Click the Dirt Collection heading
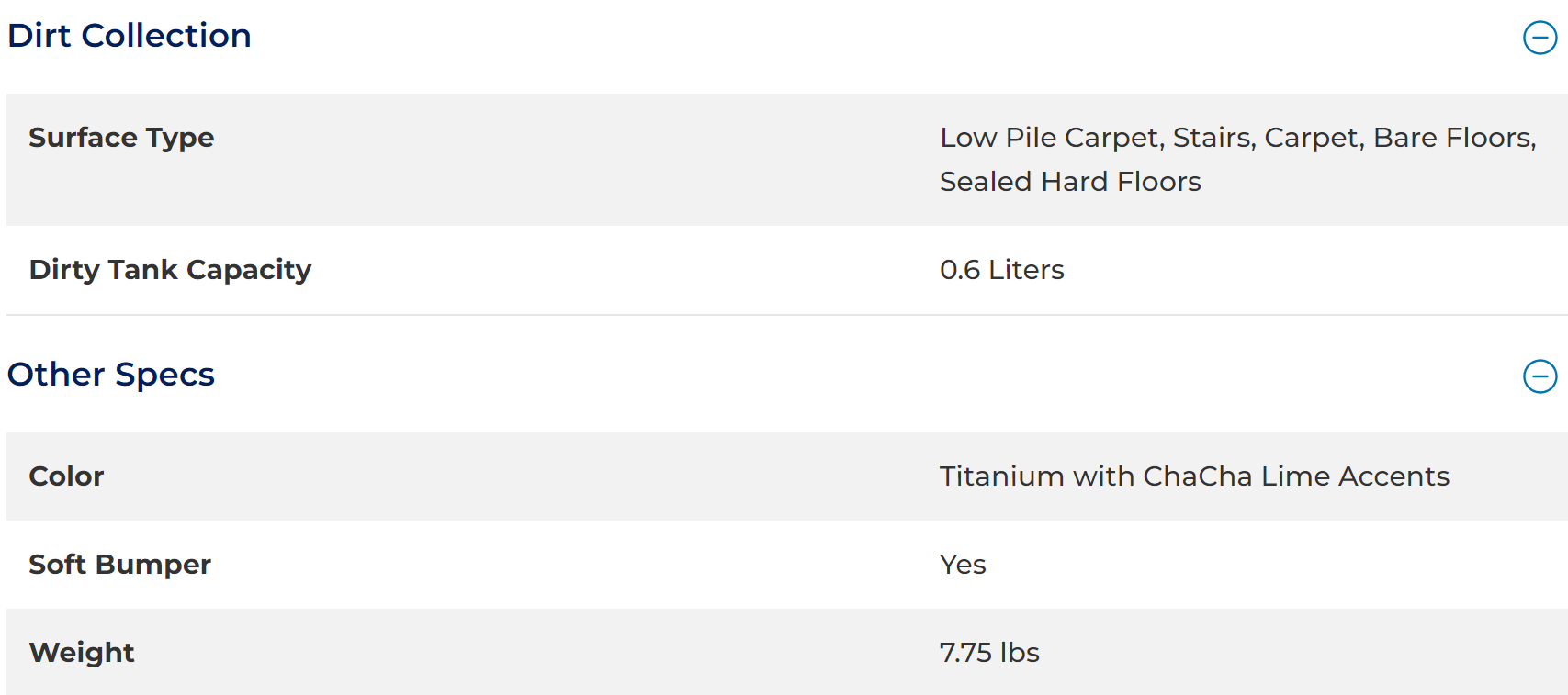The image size is (1568, 695). 130,36
